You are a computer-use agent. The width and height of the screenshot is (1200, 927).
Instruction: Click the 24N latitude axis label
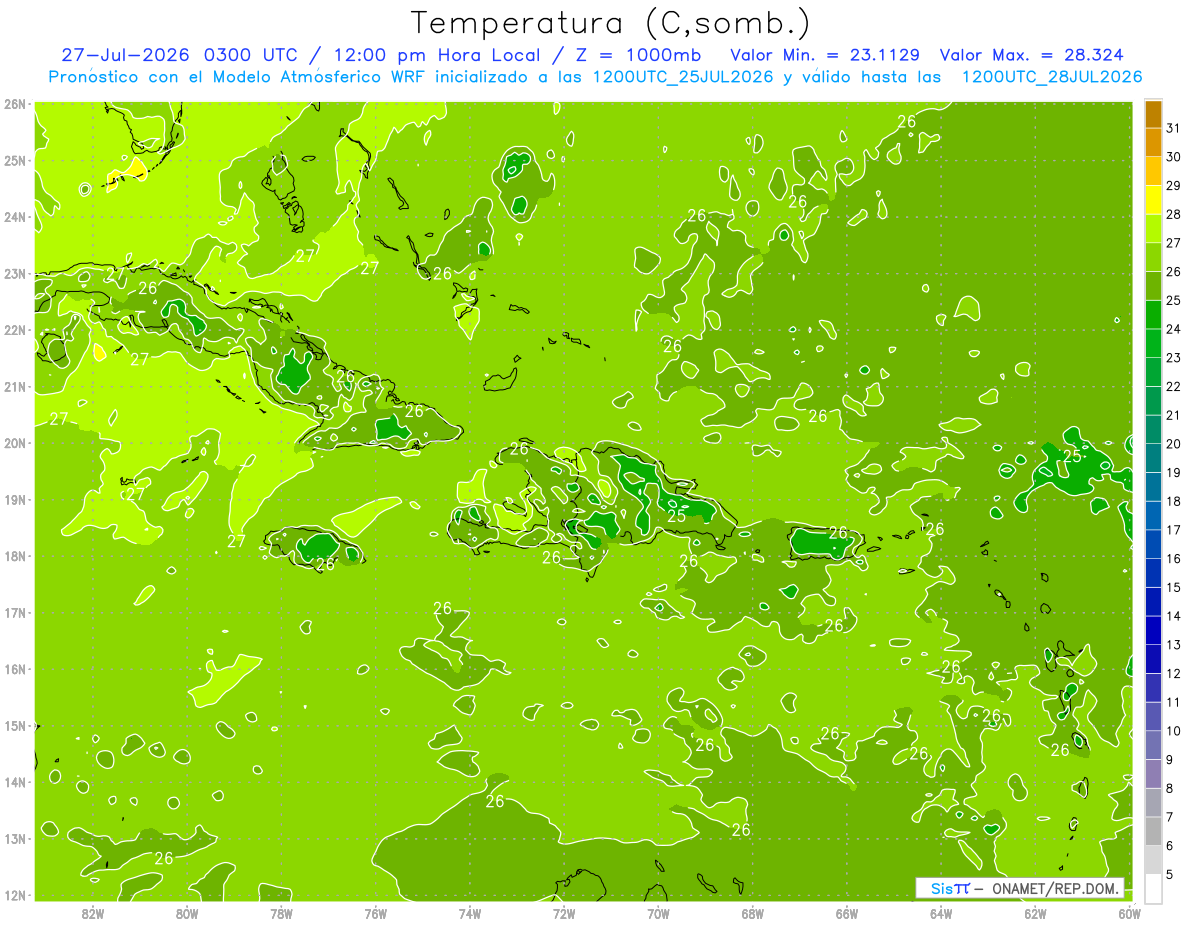(15, 217)
